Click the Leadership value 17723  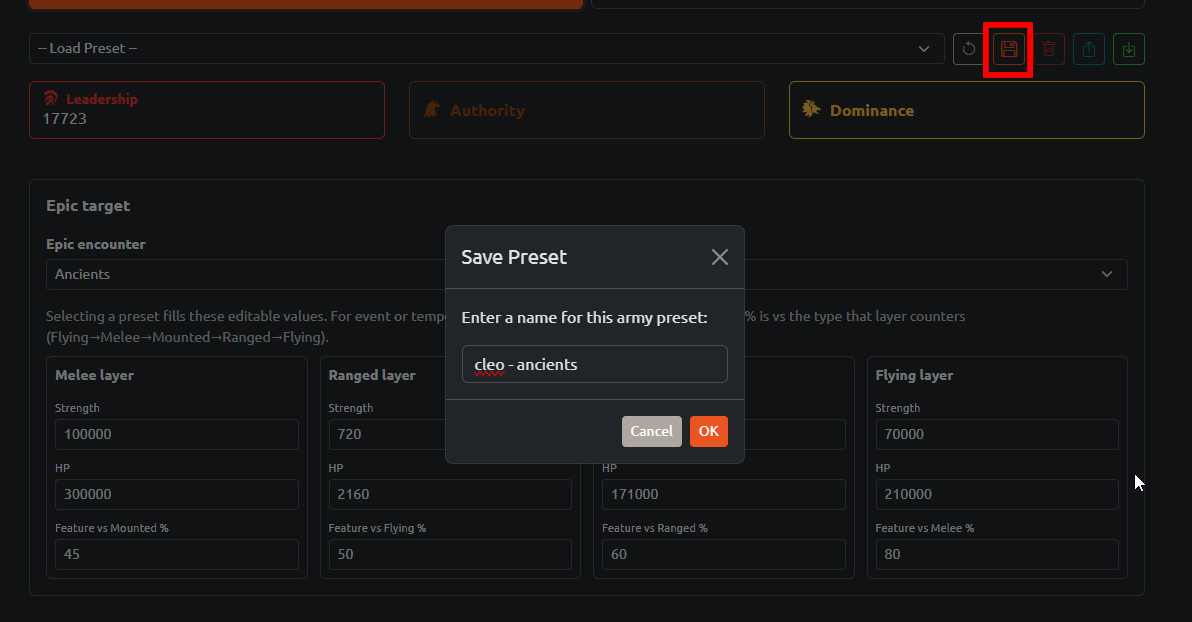[x=65, y=119]
